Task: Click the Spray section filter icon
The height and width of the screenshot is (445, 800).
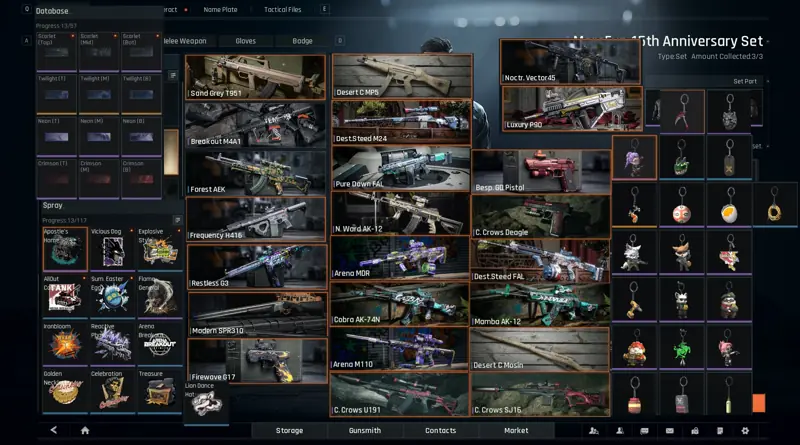Action: click(177, 220)
